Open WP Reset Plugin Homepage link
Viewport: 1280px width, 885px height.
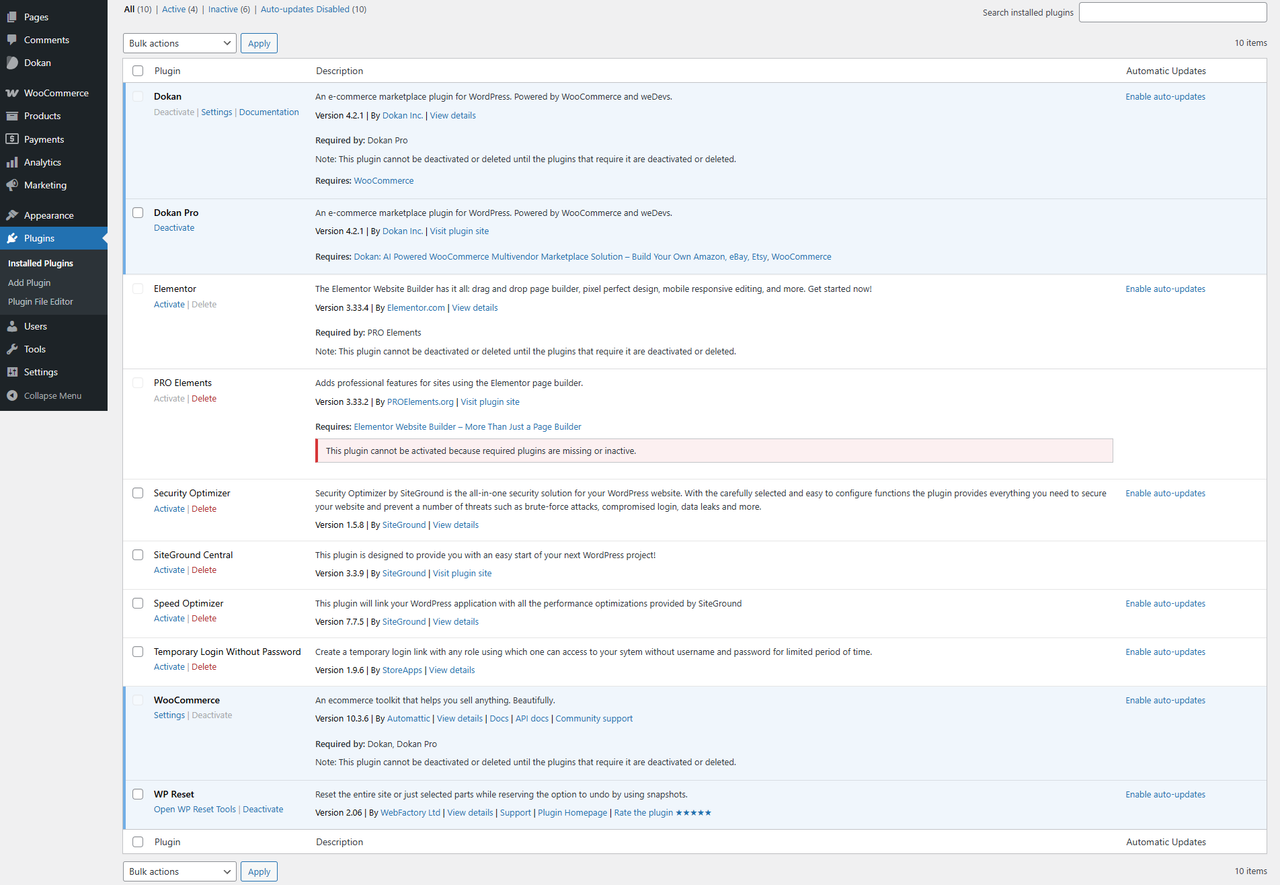pos(572,813)
